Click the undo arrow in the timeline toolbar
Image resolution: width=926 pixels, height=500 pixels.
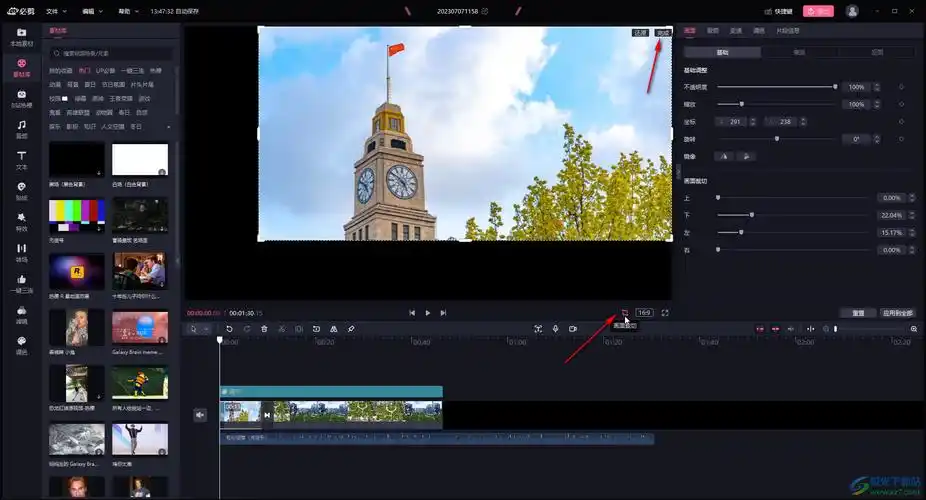point(229,329)
